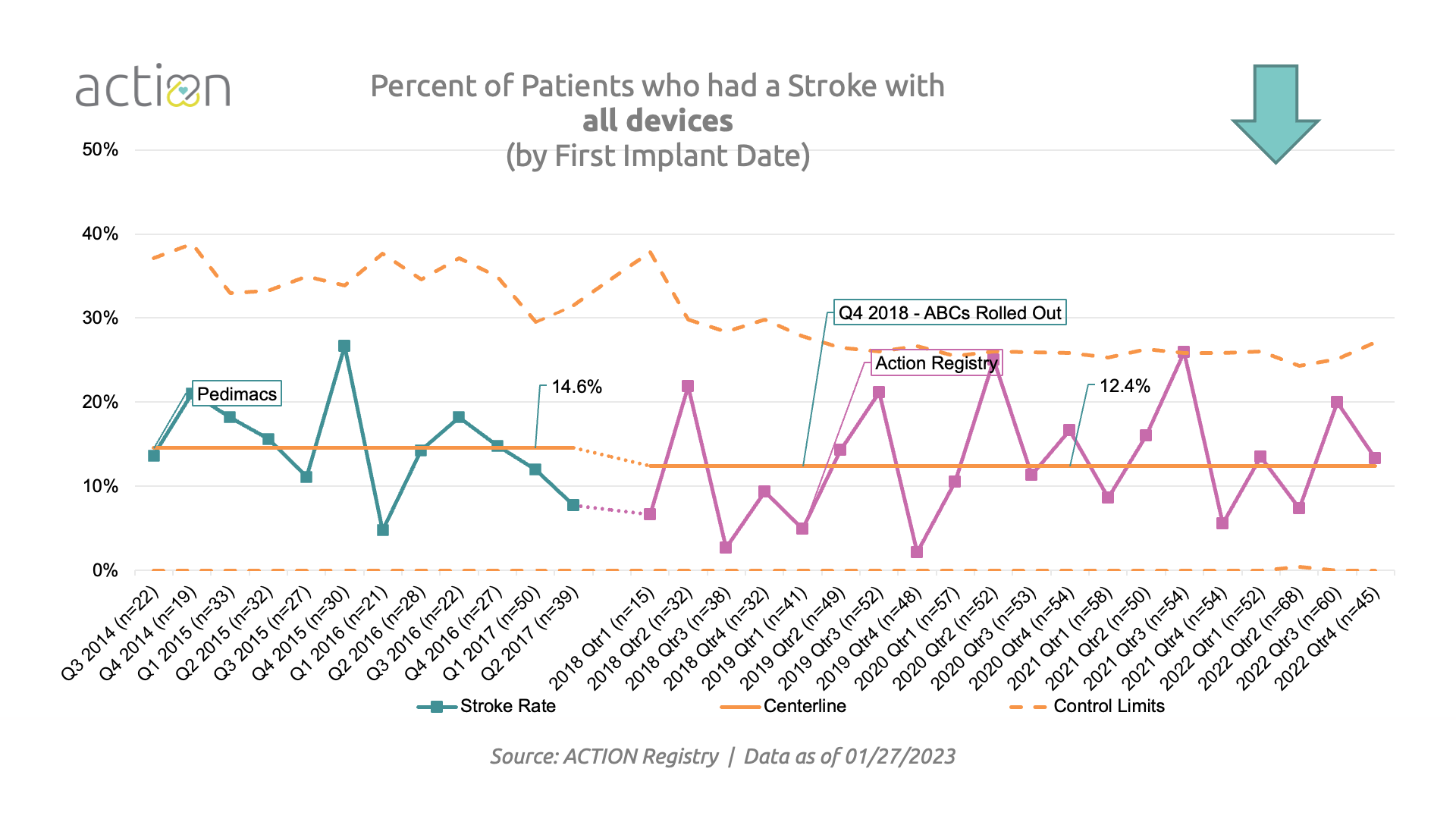Image resolution: width=1456 pixels, height=819 pixels.
Task: Click the Source: ACTION Registry footer text
Action: [604, 757]
